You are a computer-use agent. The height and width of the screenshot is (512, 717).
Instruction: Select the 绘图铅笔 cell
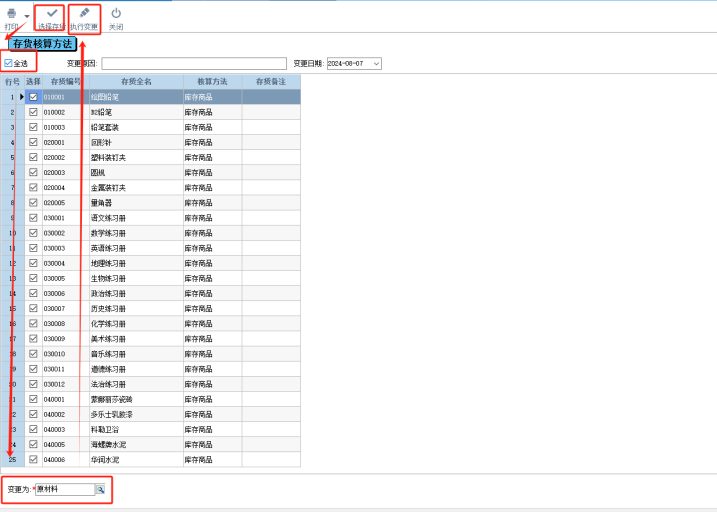pyautogui.click(x=136, y=97)
